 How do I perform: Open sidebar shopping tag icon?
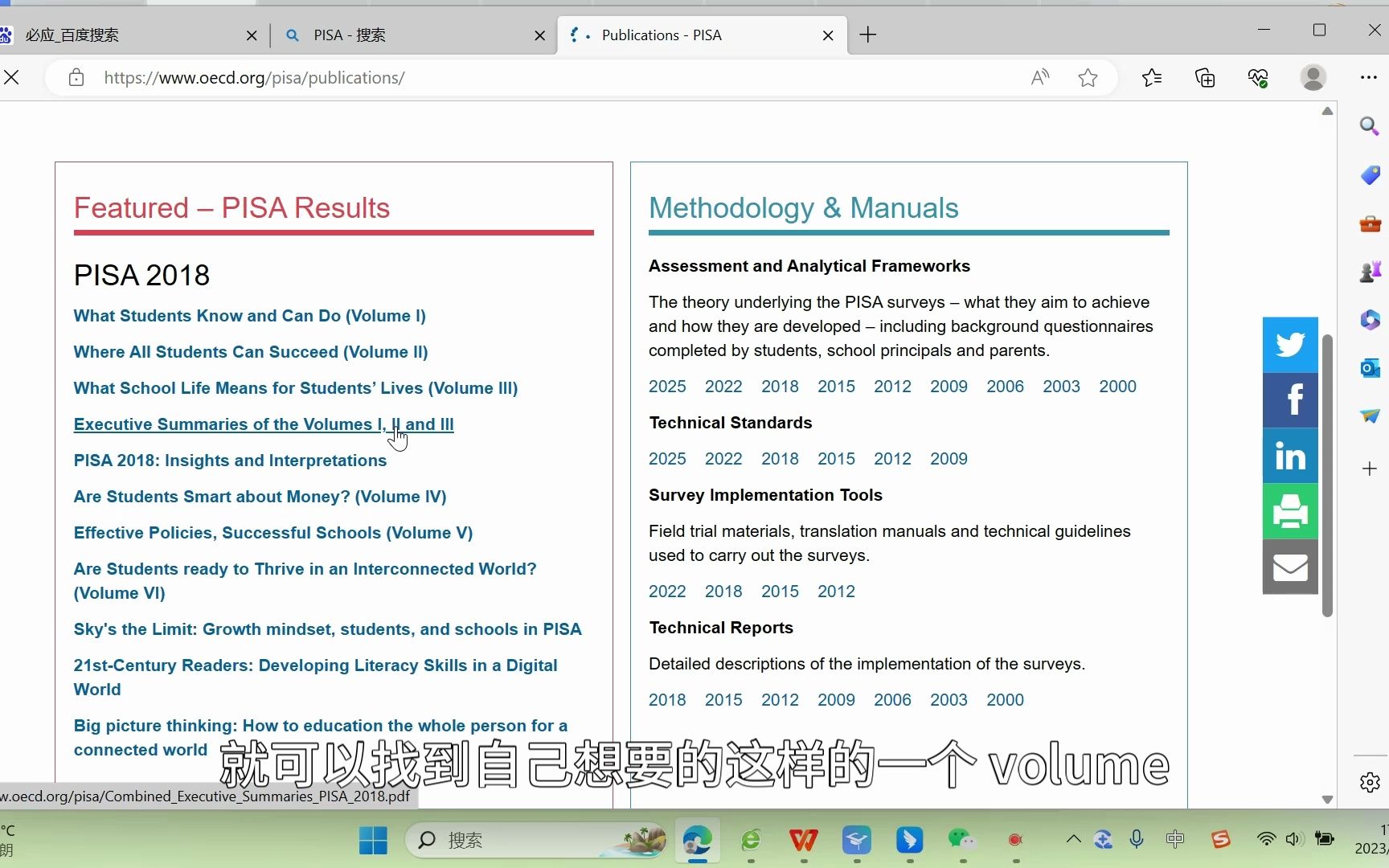1370,174
